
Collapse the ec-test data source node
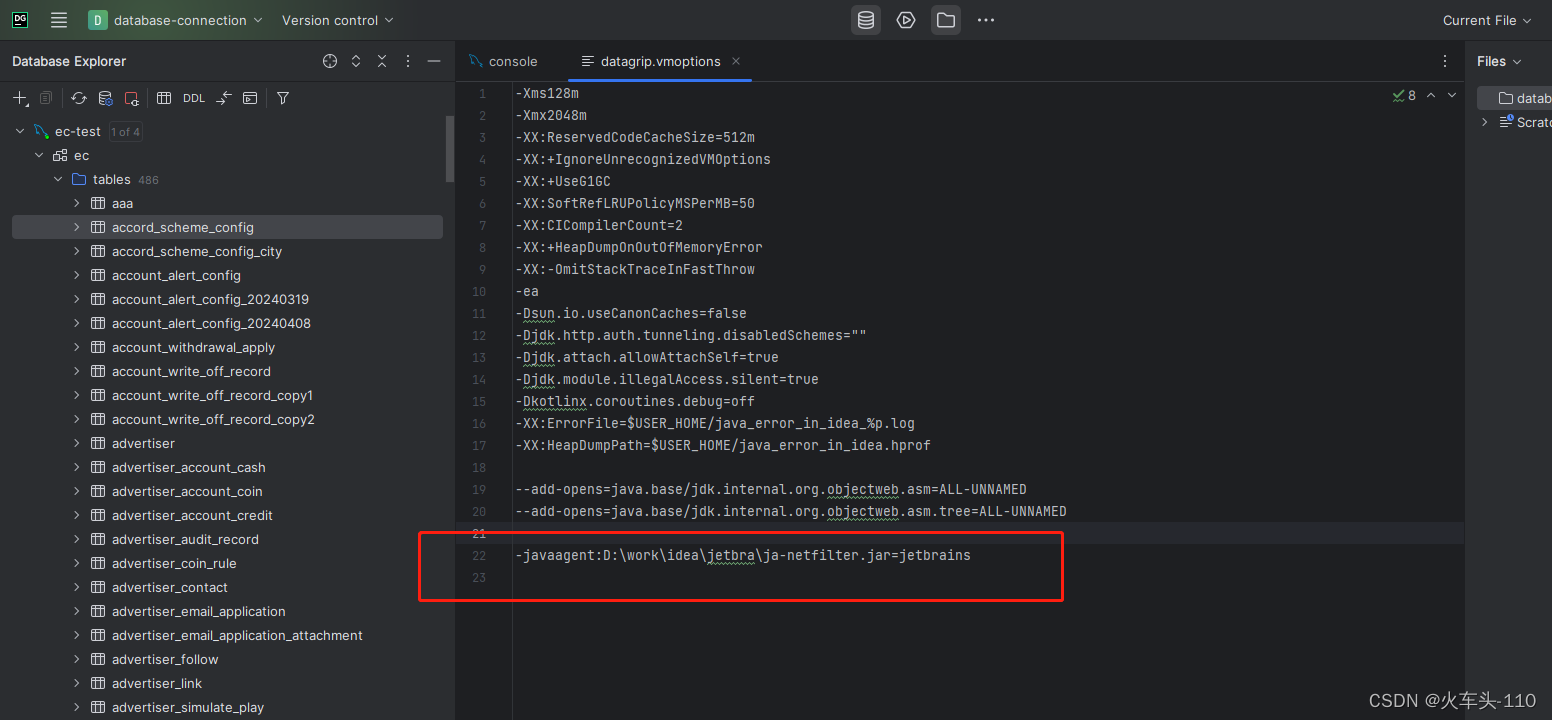pos(20,131)
